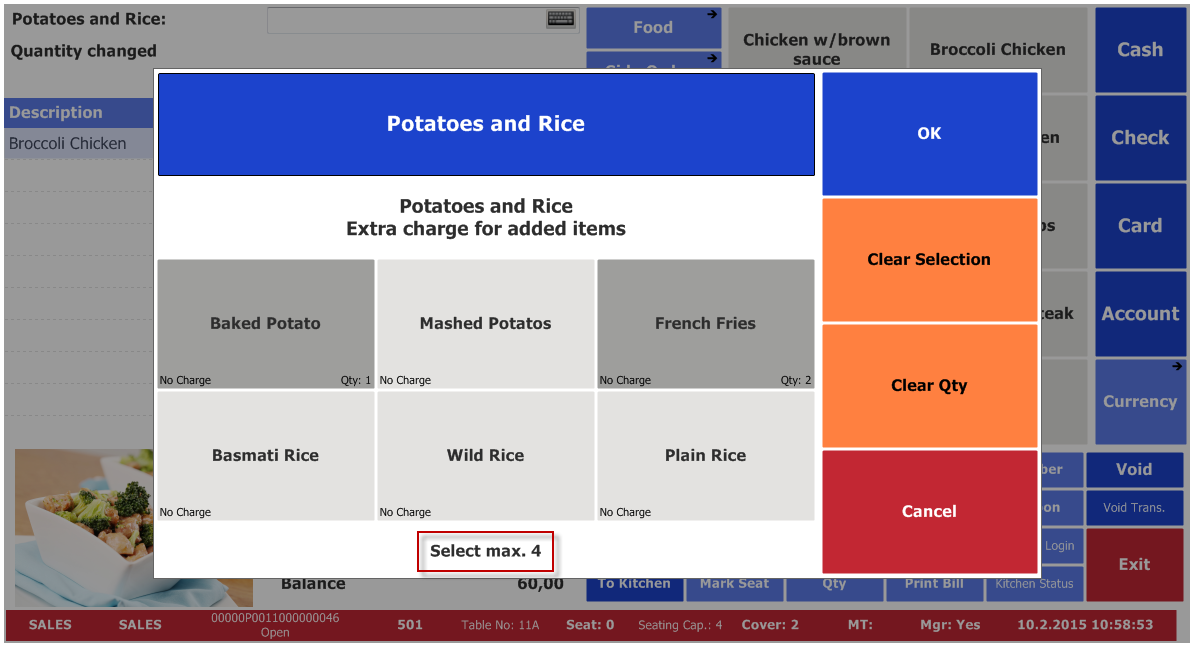Open the first SALES status bar item
The height and width of the screenshot is (647, 1194).
pyautogui.click(x=50, y=625)
